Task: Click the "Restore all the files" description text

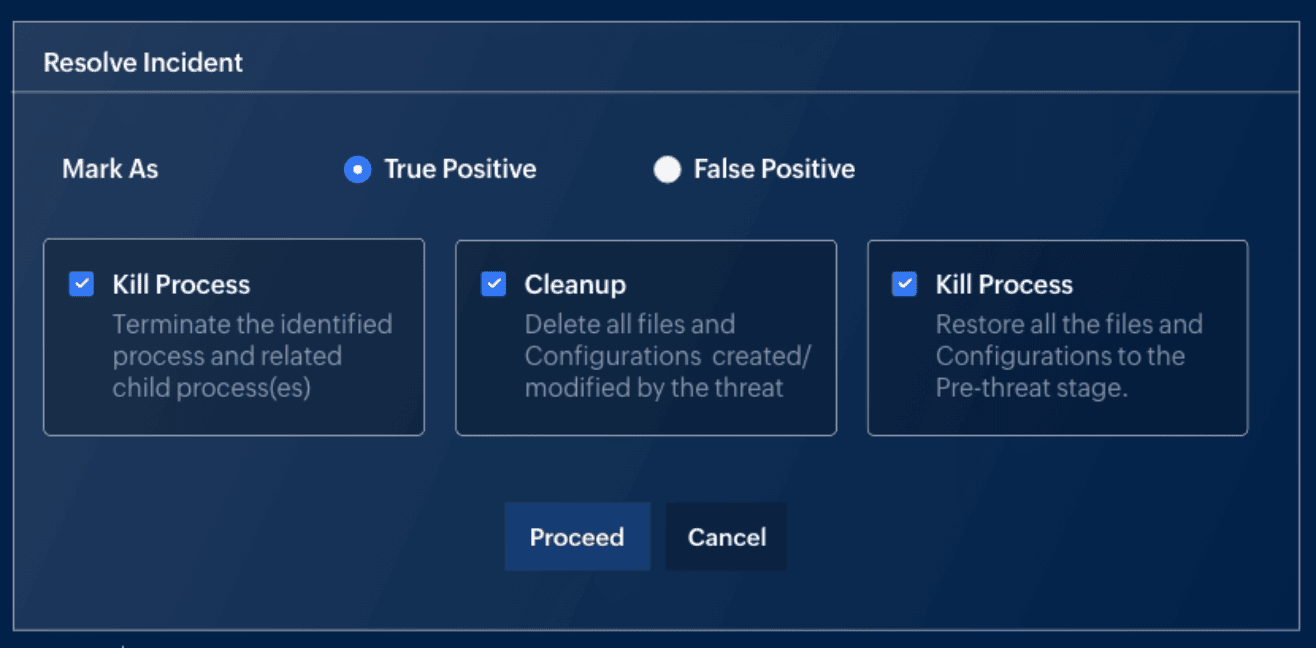Action: pos(1068,356)
